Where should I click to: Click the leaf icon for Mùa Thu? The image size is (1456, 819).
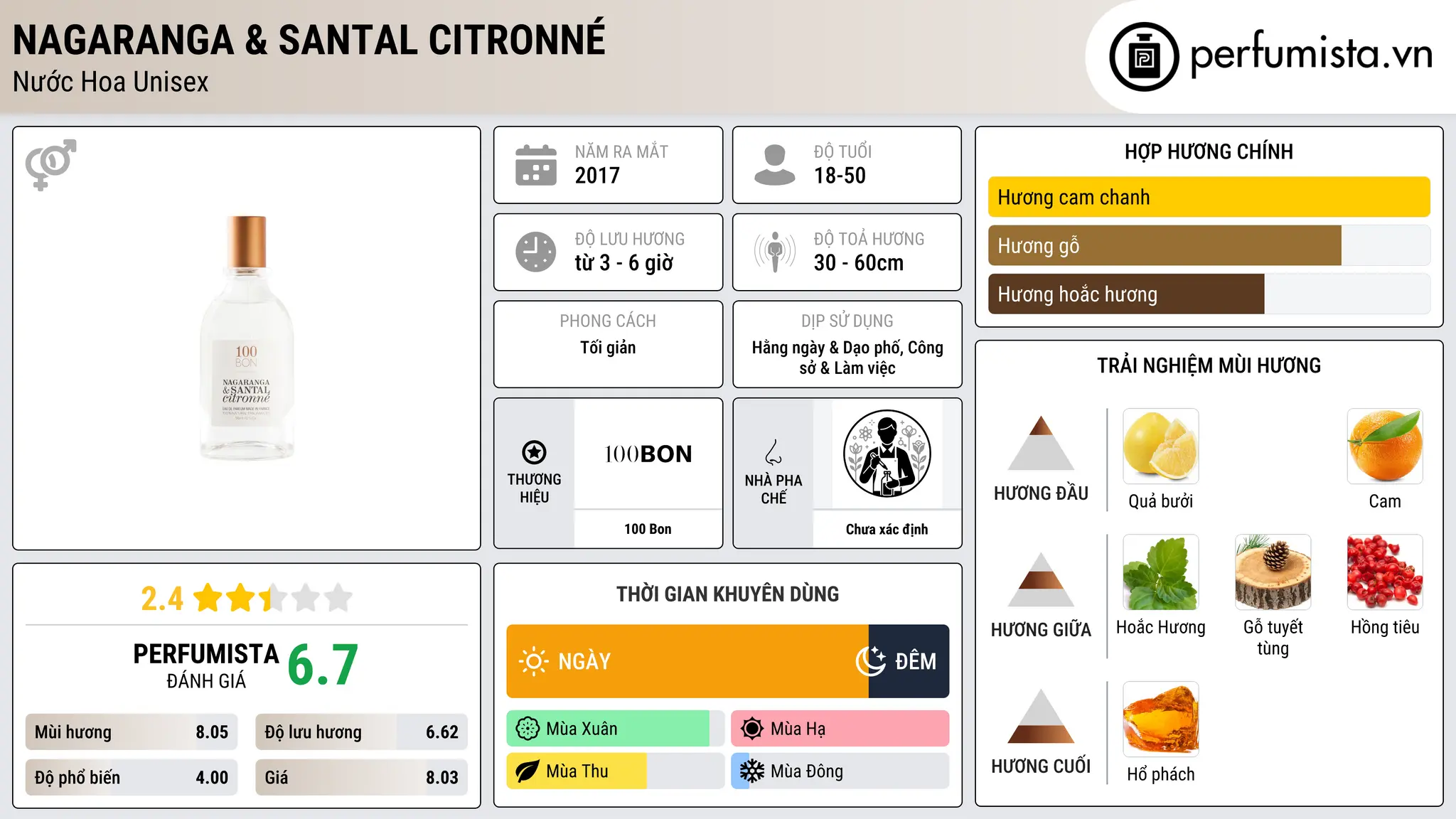tap(528, 771)
